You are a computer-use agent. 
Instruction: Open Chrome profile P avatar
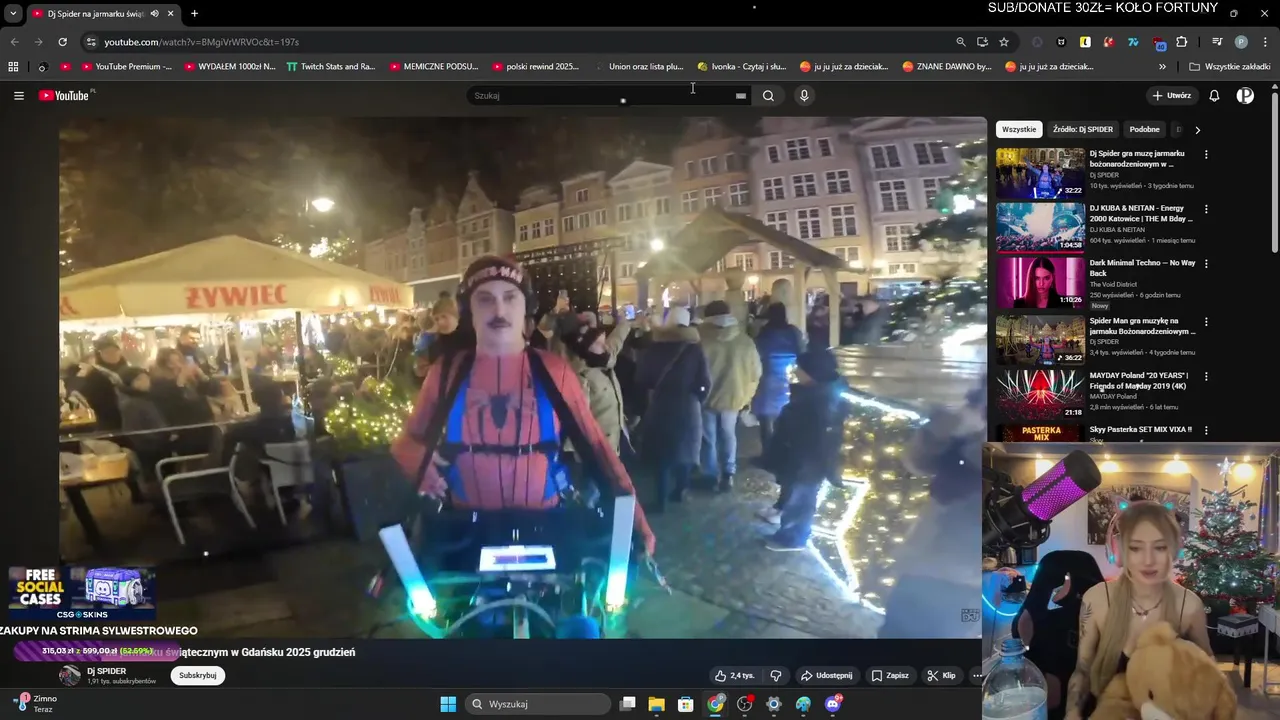(1241, 42)
